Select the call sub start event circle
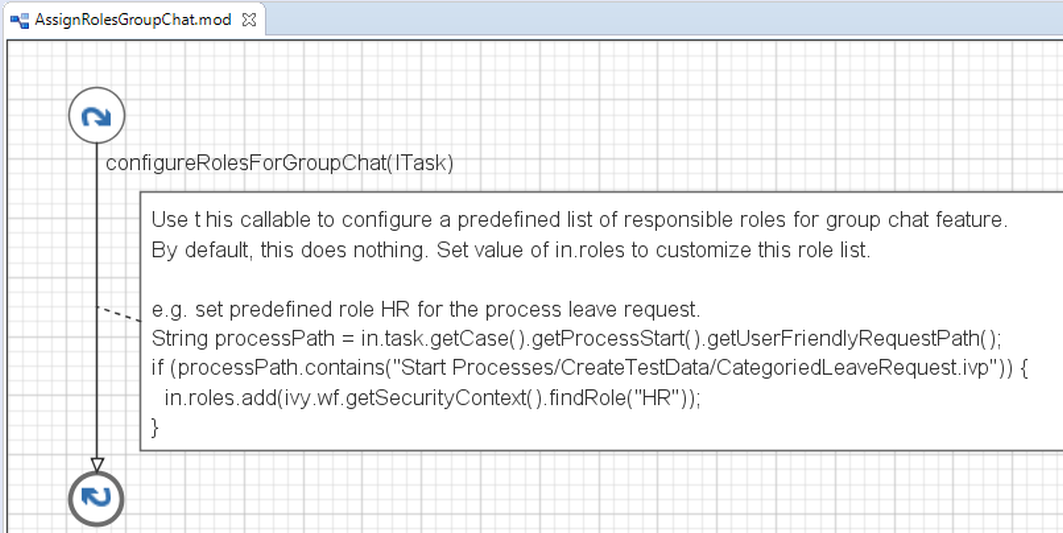This screenshot has height=533, width=1063. pos(96,116)
